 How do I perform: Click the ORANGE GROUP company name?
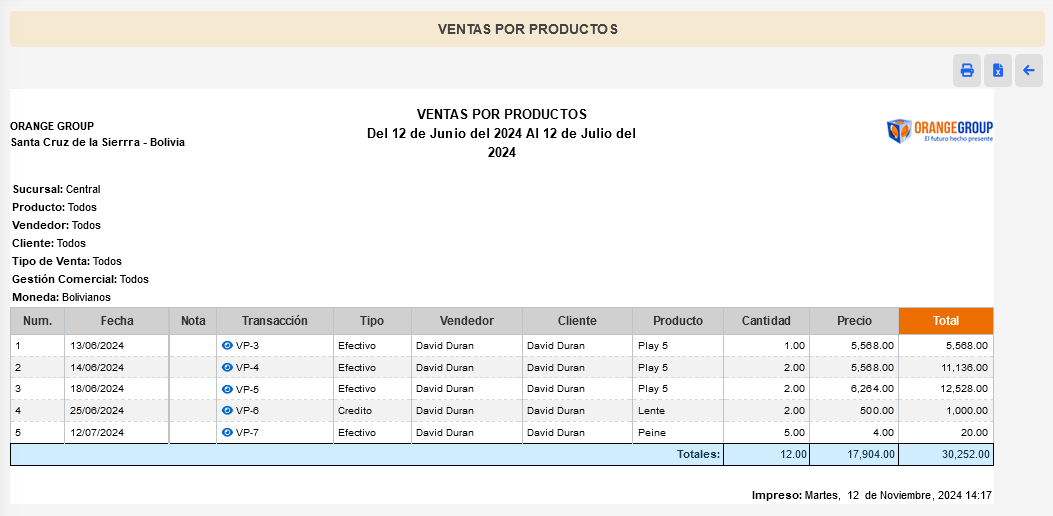tap(52, 126)
